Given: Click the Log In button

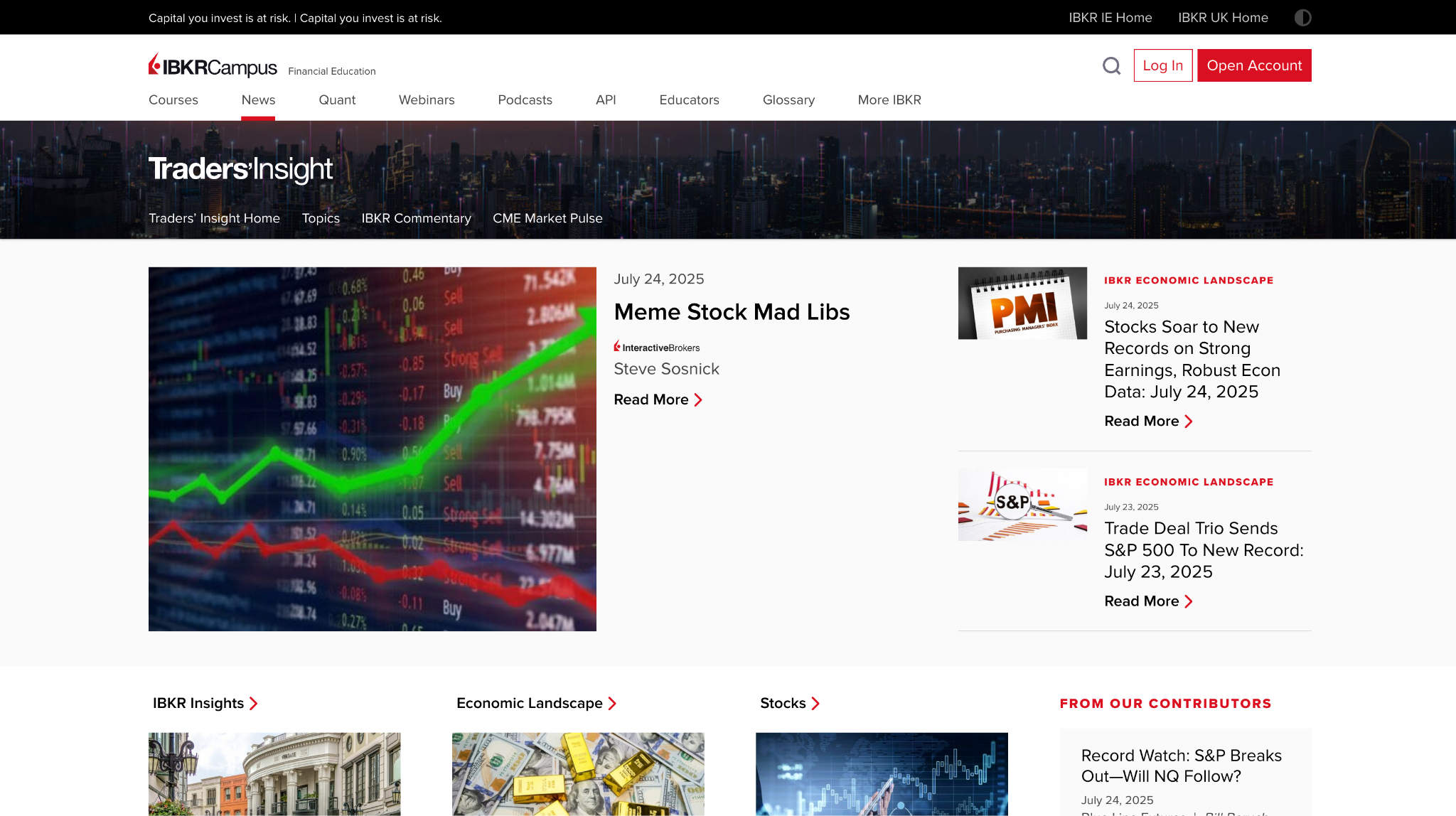Looking at the screenshot, I should [x=1163, y=65].
